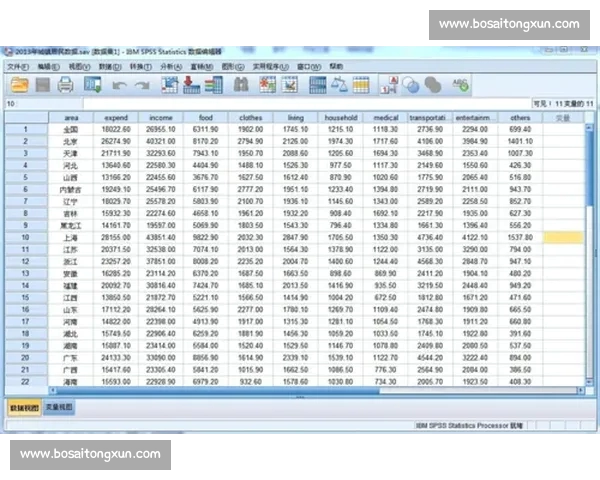Click the Recall recent dialogs icon
The width and height of the screenshot is (600, 480).
93,86
